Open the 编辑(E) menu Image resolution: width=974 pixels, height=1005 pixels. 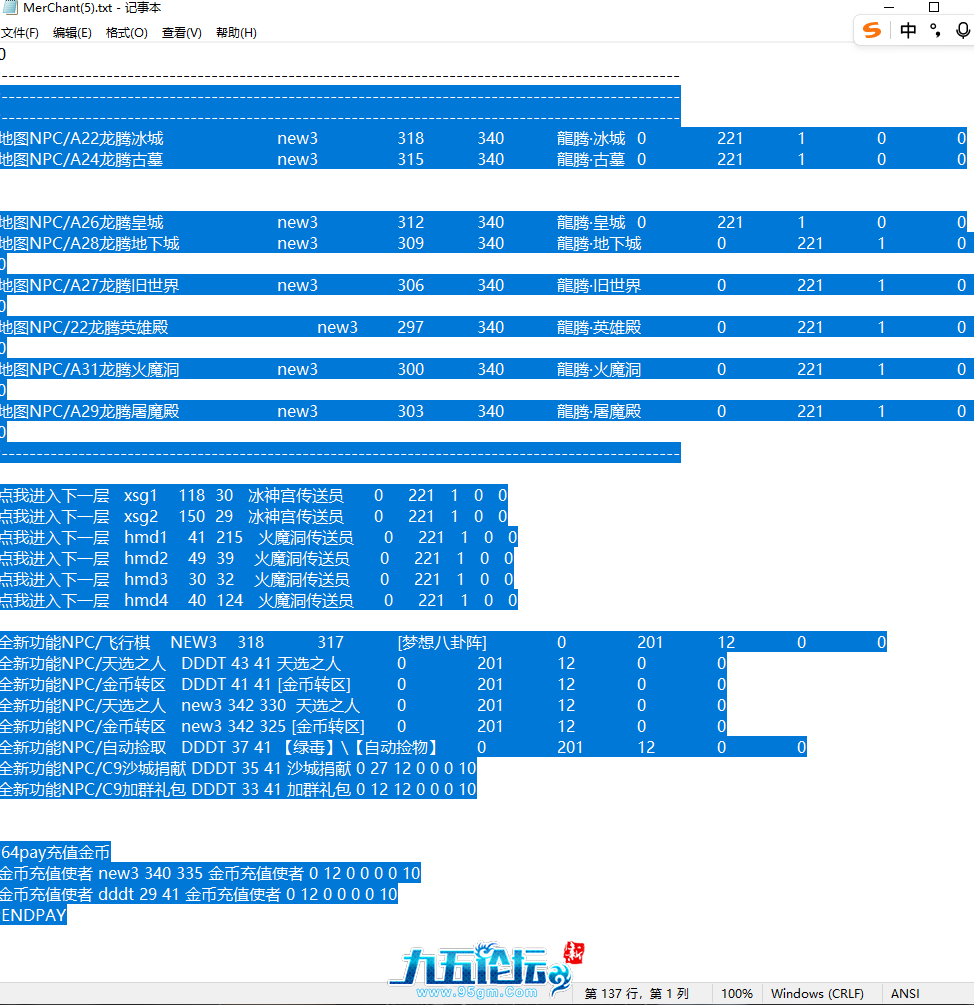click(72, 33)
